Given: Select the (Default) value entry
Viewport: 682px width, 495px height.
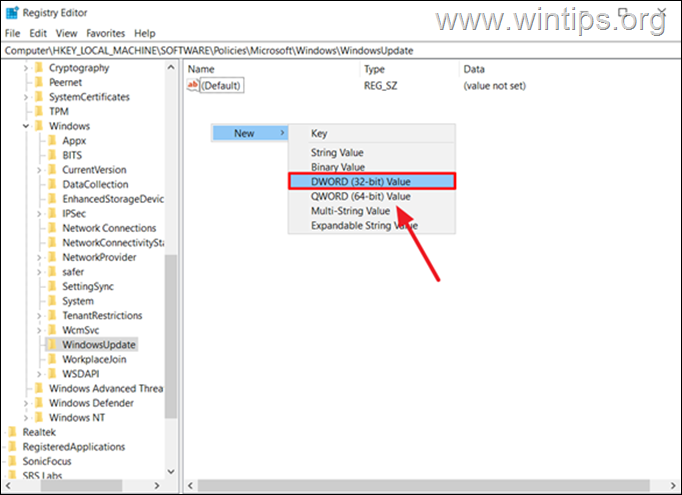Looking at the screenshot, I should point(221,85).
